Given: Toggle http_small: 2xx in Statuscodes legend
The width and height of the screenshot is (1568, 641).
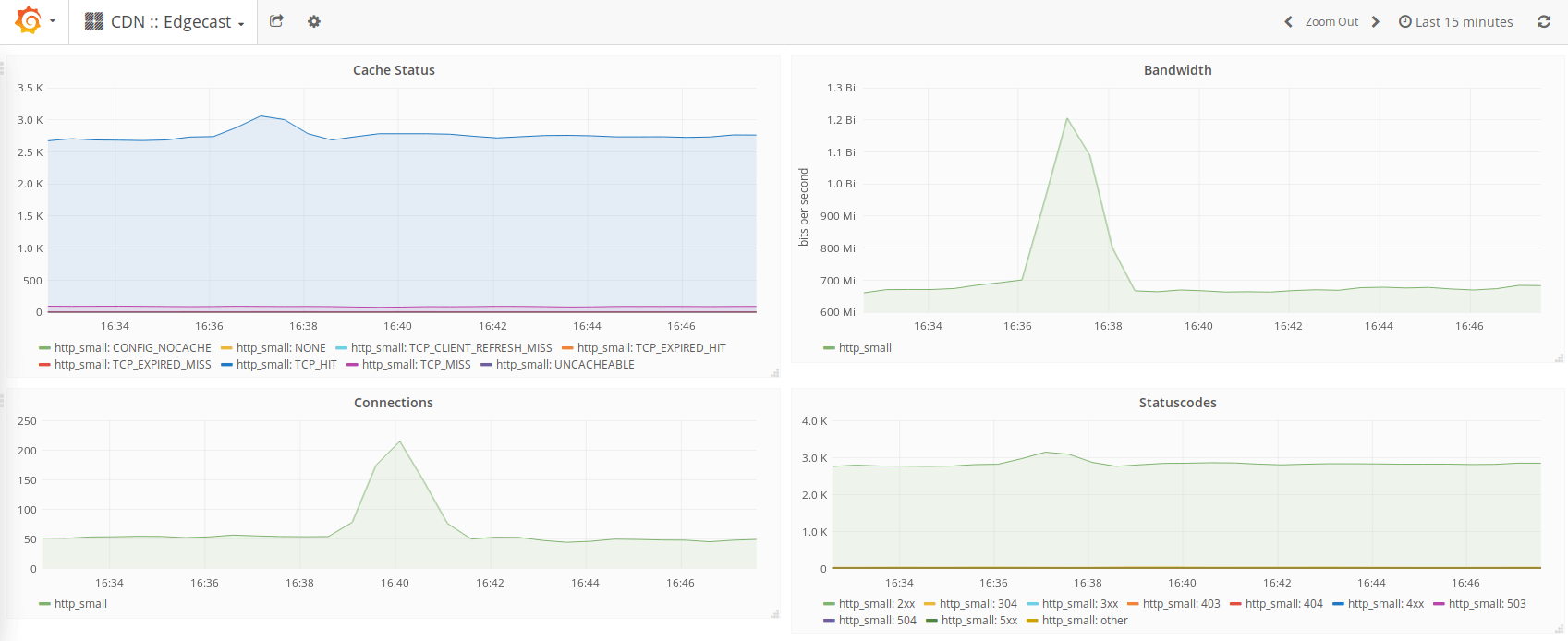Looking at the screenshot, I should tap(877, 604).
